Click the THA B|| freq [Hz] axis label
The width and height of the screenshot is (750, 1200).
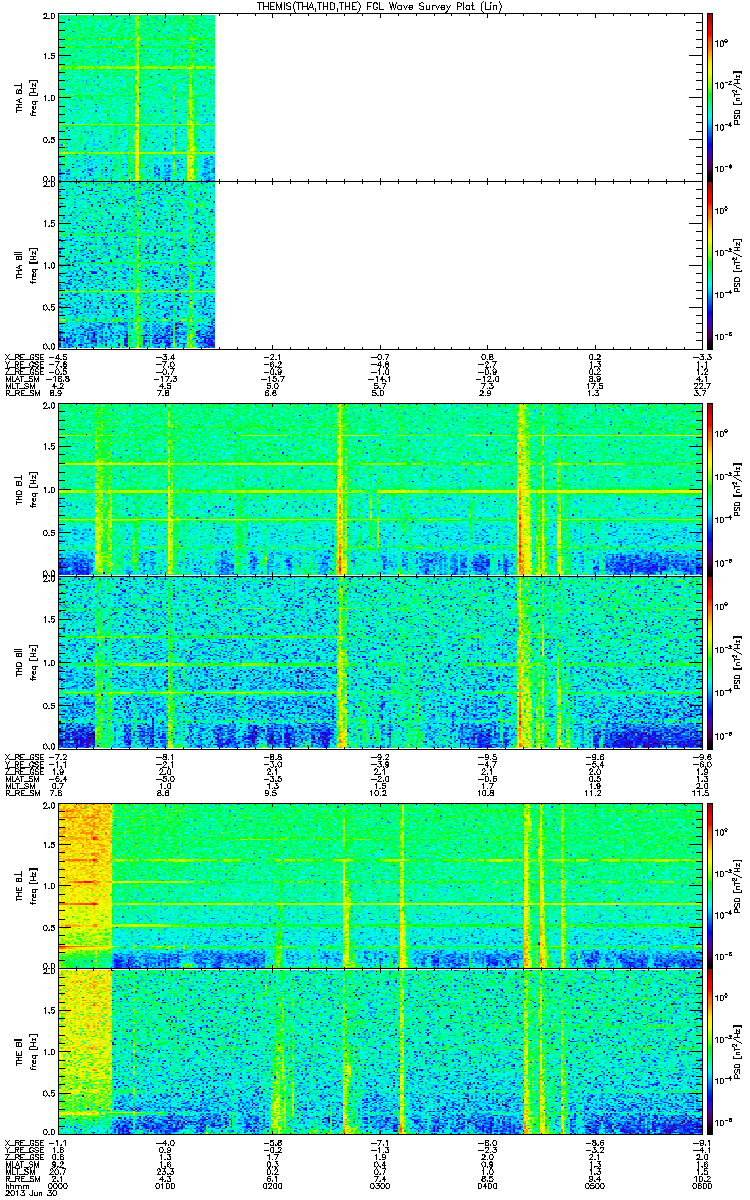point(26,264)
